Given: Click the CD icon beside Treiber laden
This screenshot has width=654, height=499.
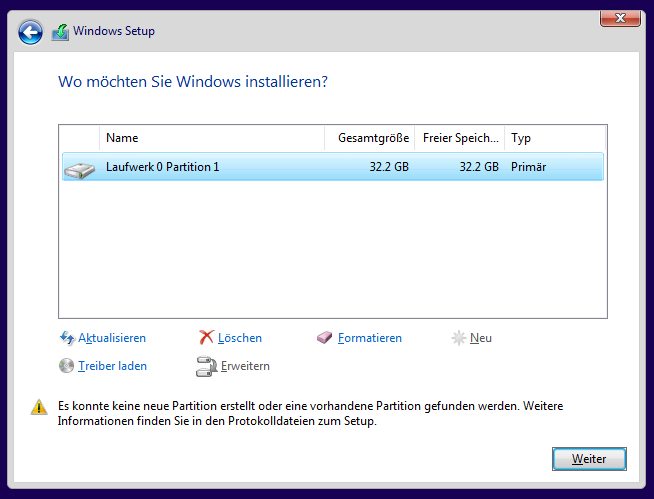Looking at the screenshot, I should pos(66,366).
